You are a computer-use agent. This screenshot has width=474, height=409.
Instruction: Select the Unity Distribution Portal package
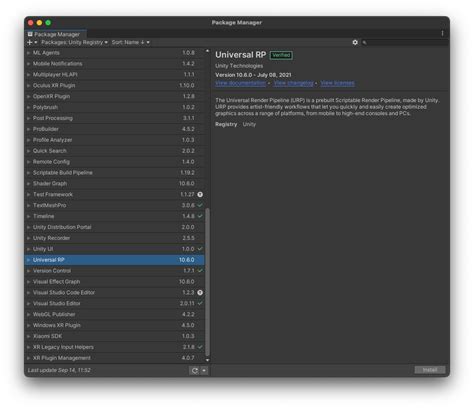pos(115,227)
